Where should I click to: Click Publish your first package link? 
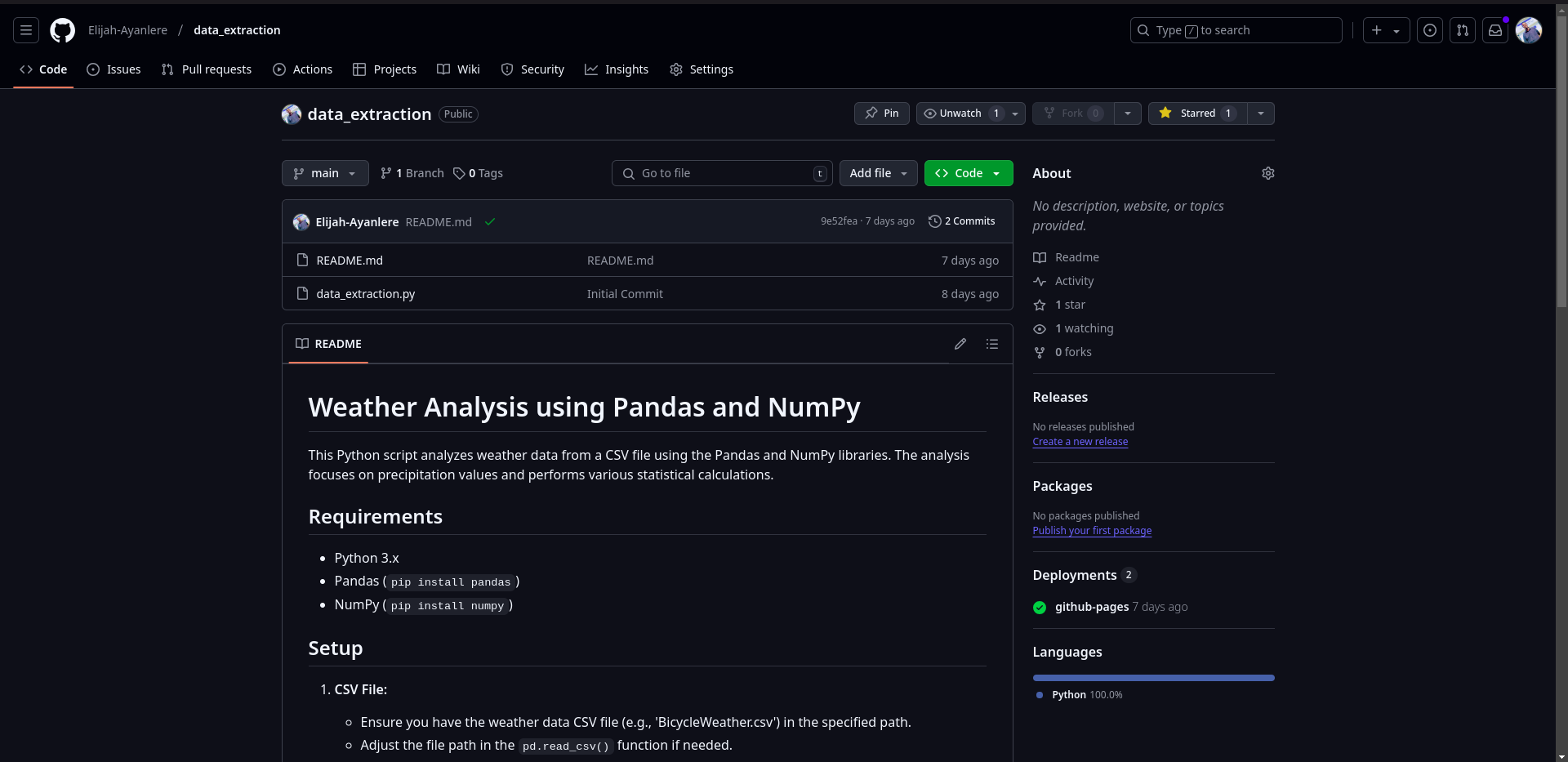click(x=1092, y=531)
